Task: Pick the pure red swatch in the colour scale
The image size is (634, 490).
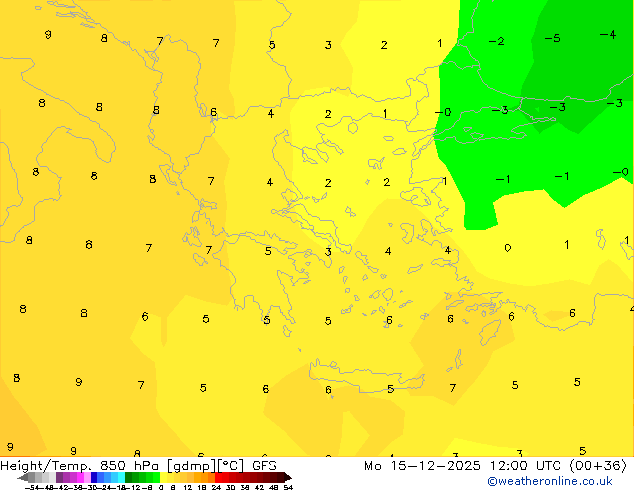Action: click(x=218, y=477)
